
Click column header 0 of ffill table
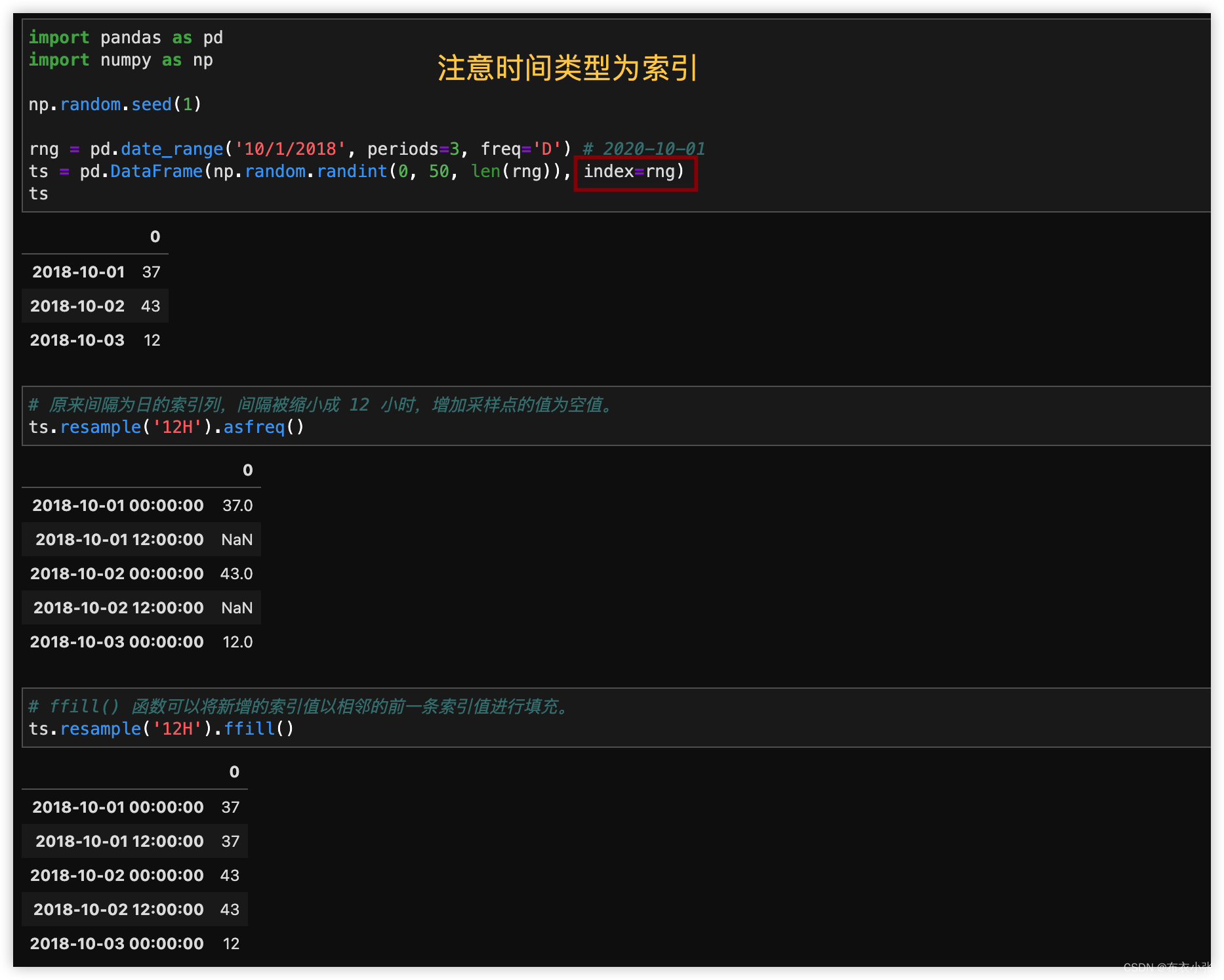[235, 771]
